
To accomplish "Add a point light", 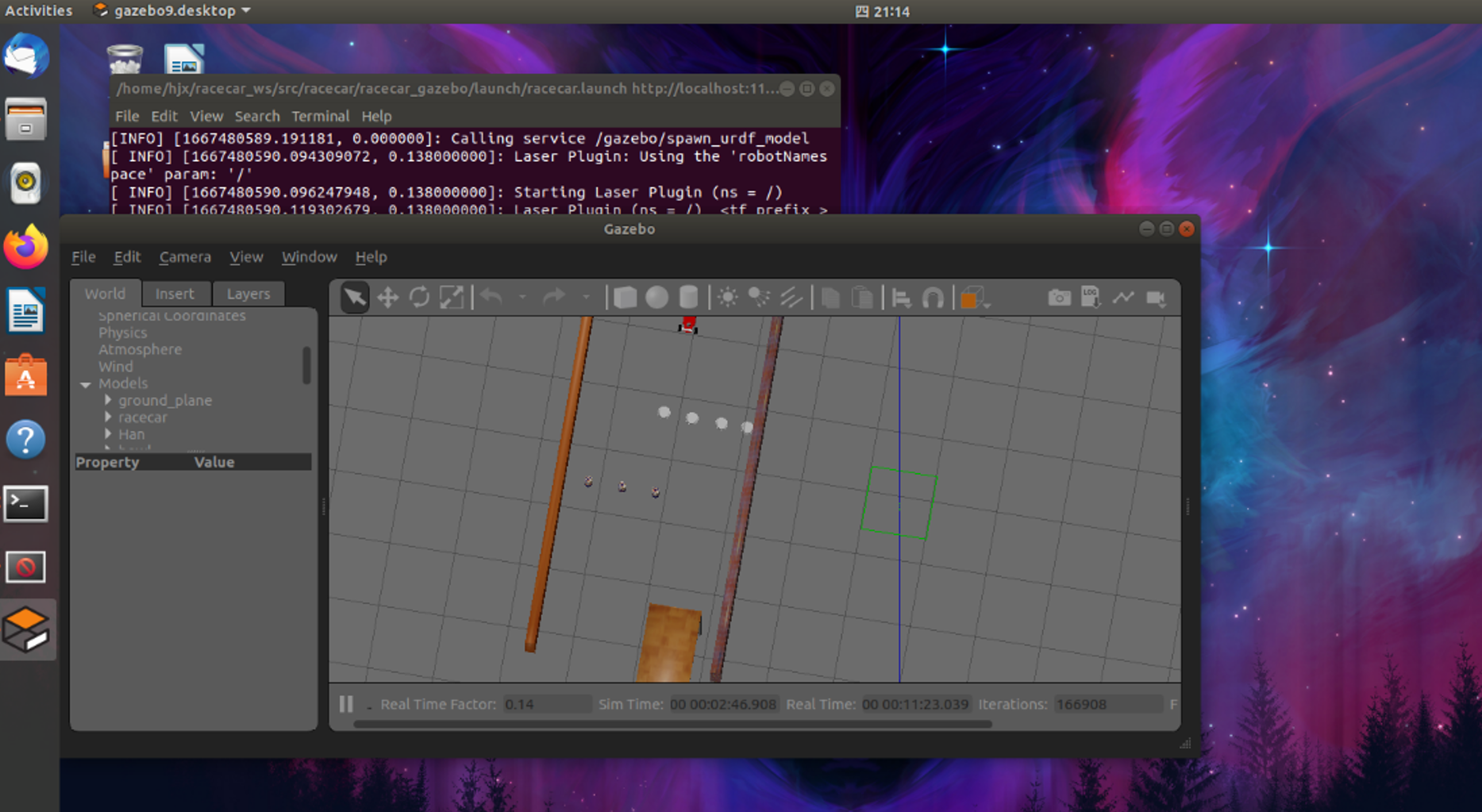I will 727,298.
